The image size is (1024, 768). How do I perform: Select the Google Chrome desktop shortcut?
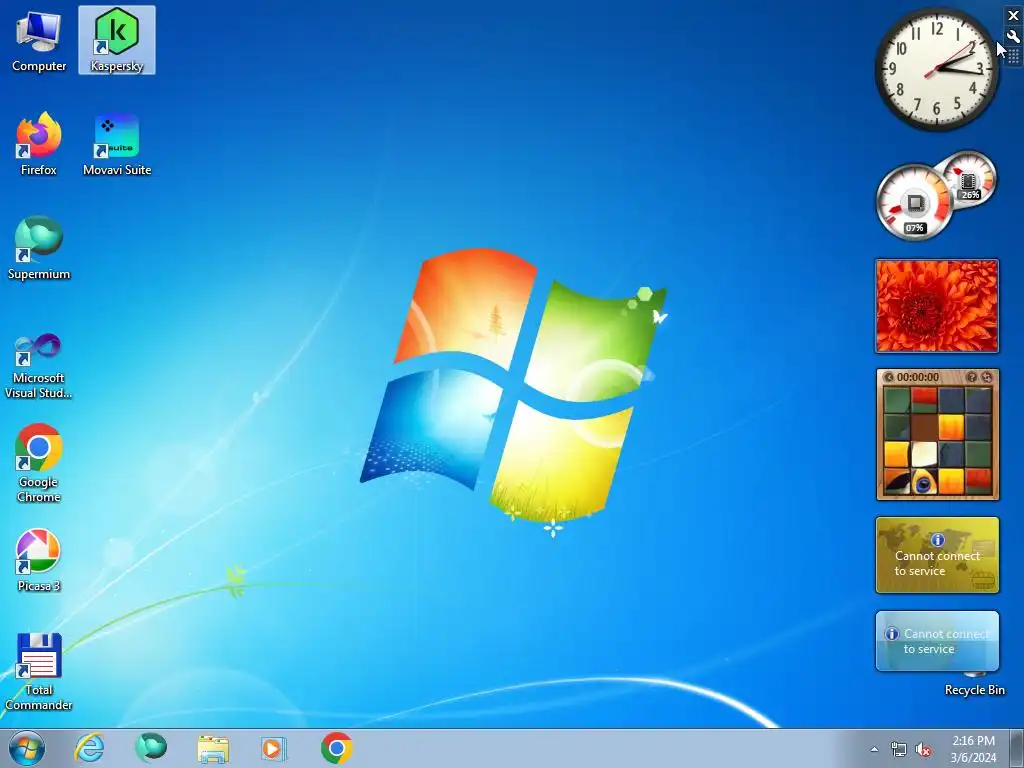coord(39,464)
